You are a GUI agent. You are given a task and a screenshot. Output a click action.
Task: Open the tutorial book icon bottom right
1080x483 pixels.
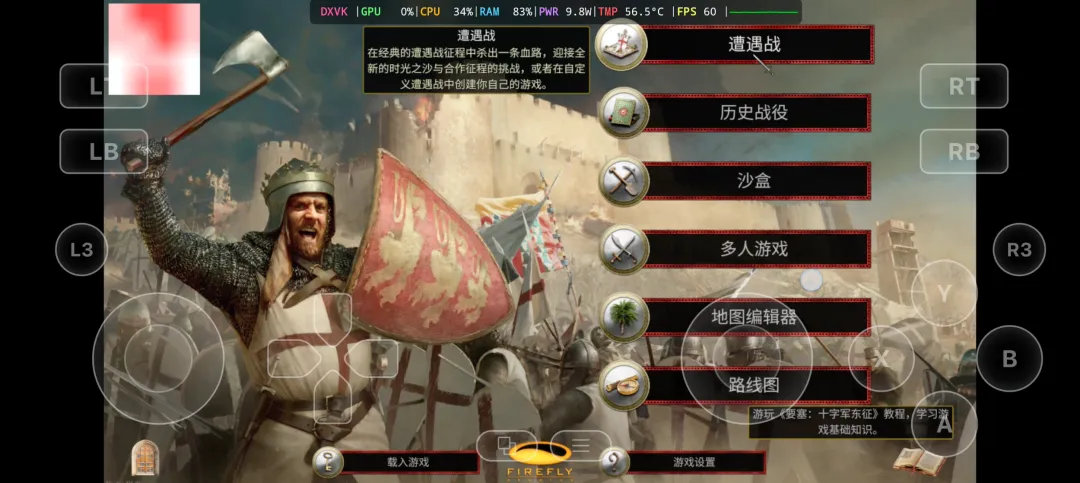tap(919, 460)
